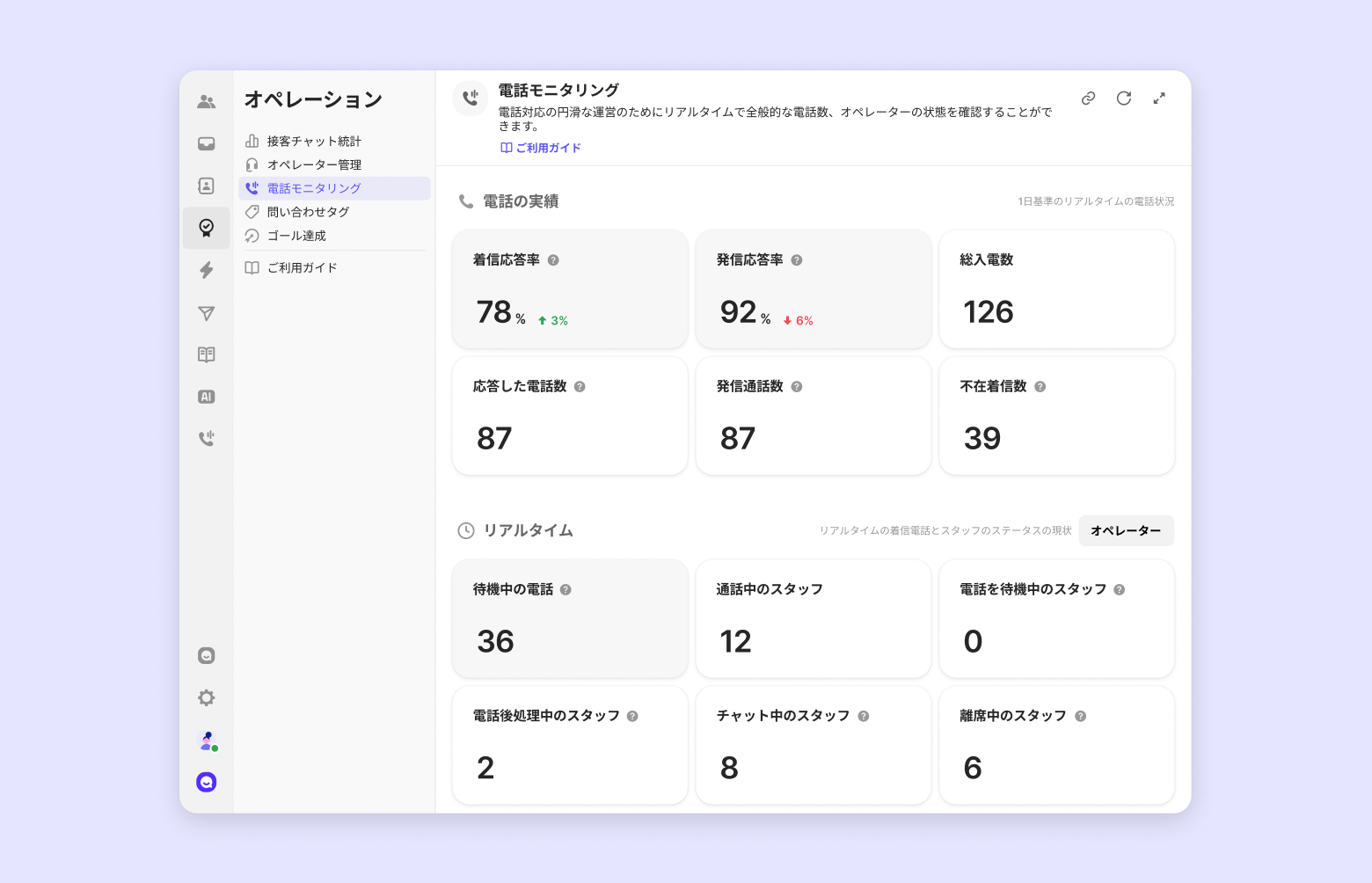Click the 通話中のスタッフ 12 card
Image resolution: width=1372 pixels, height=883 pixels.
[x=814, y=618]
